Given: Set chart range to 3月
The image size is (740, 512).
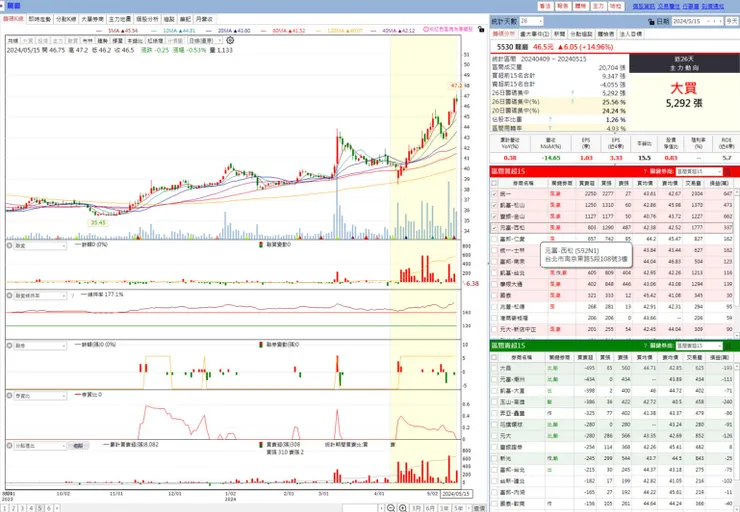Looking at the screenshot, I should [x=416, y=508].
